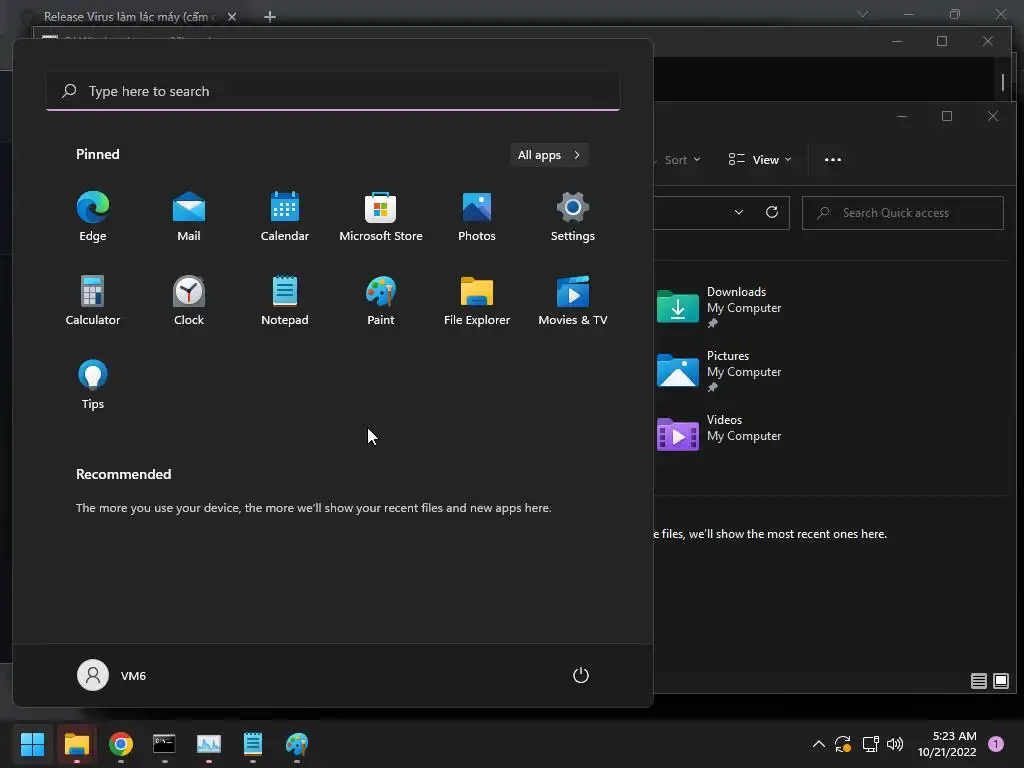Switch to Command Prompt on taskbar
Viewport: 1024px width, 768px height.
tap(165, 744)
